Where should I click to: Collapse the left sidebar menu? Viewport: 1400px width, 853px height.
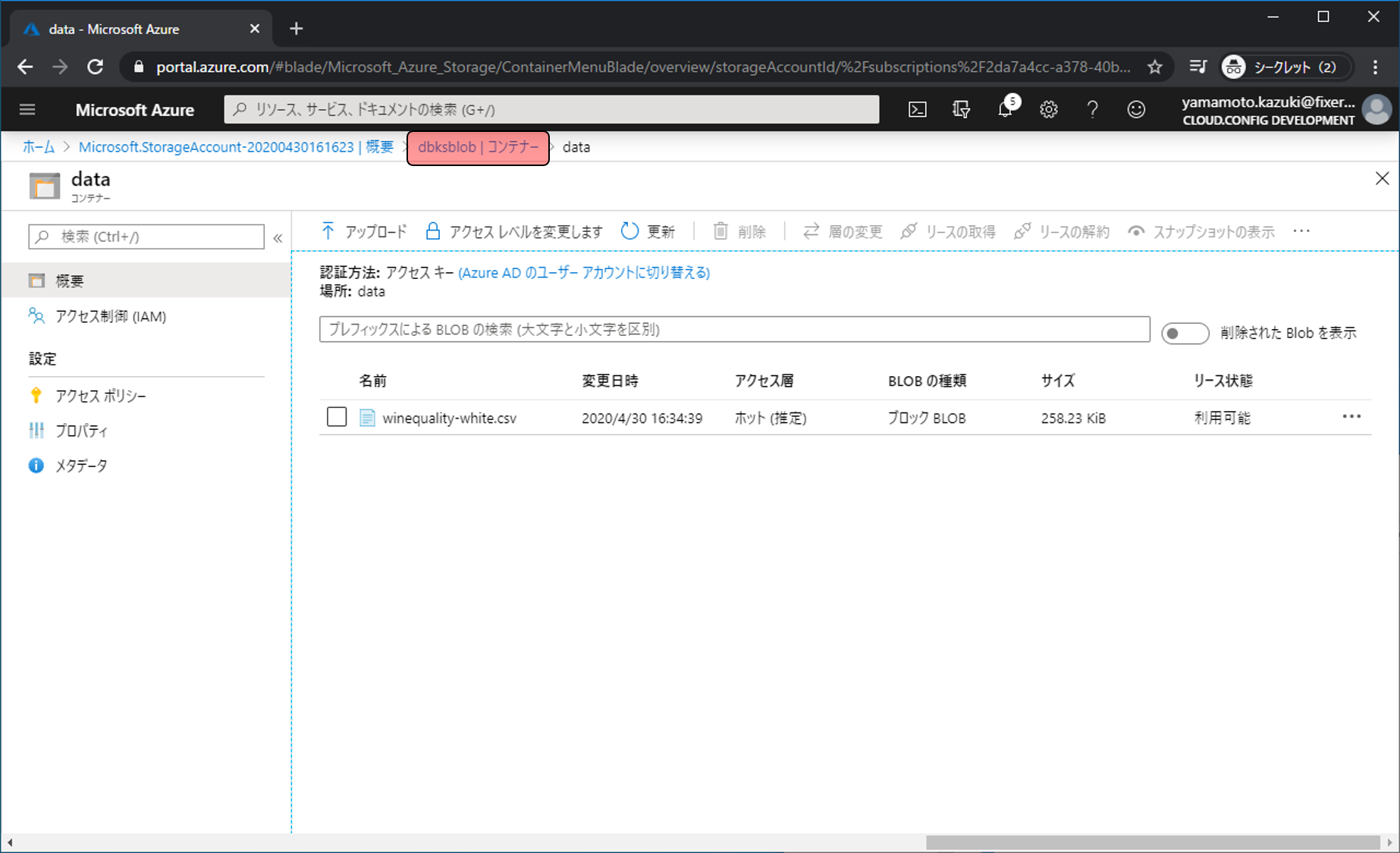point(278,237)
